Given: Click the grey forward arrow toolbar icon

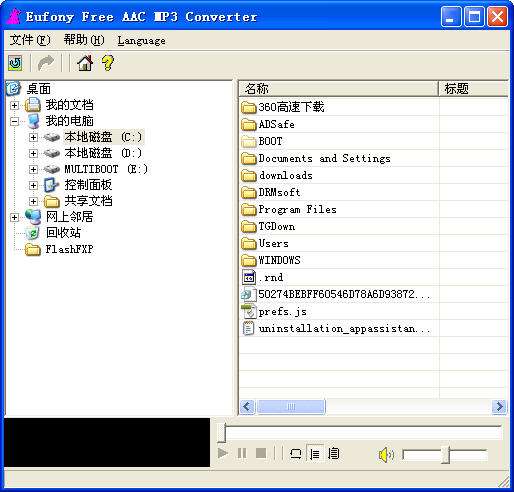Looking at the screenshot, I should (x=46, y=63).
